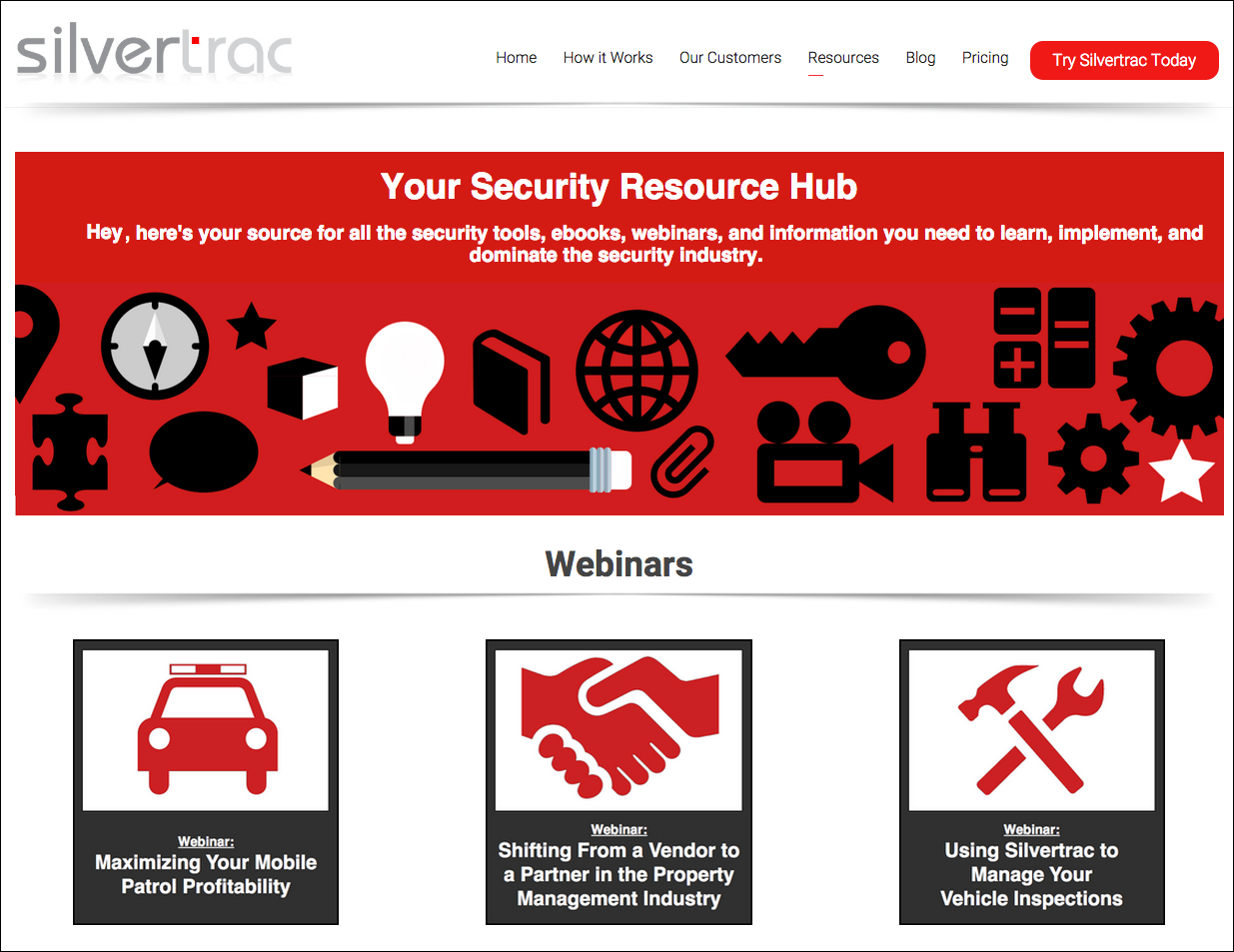Click the globe icon in banner

(x=636, y=371)
